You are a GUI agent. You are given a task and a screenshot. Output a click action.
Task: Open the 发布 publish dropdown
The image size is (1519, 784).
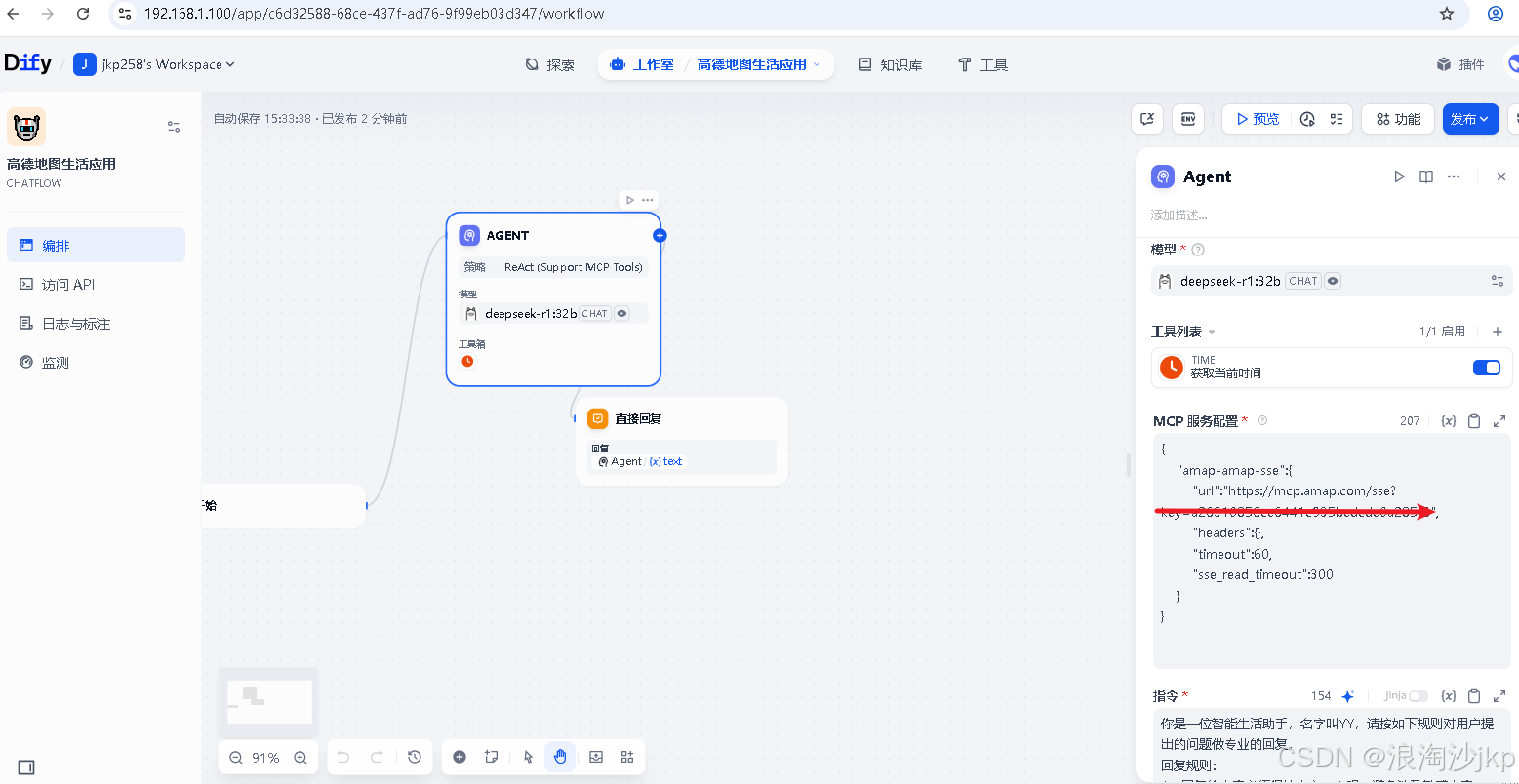click(x=1471, y=119)
